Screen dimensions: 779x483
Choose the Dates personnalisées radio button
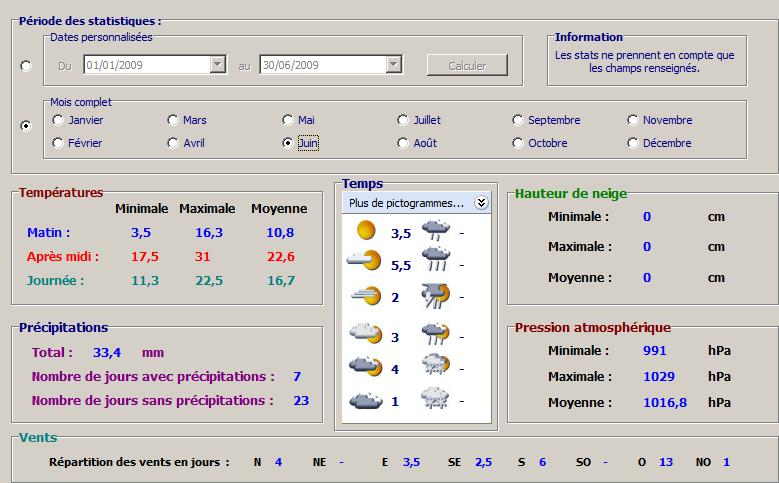pos(26,66)
